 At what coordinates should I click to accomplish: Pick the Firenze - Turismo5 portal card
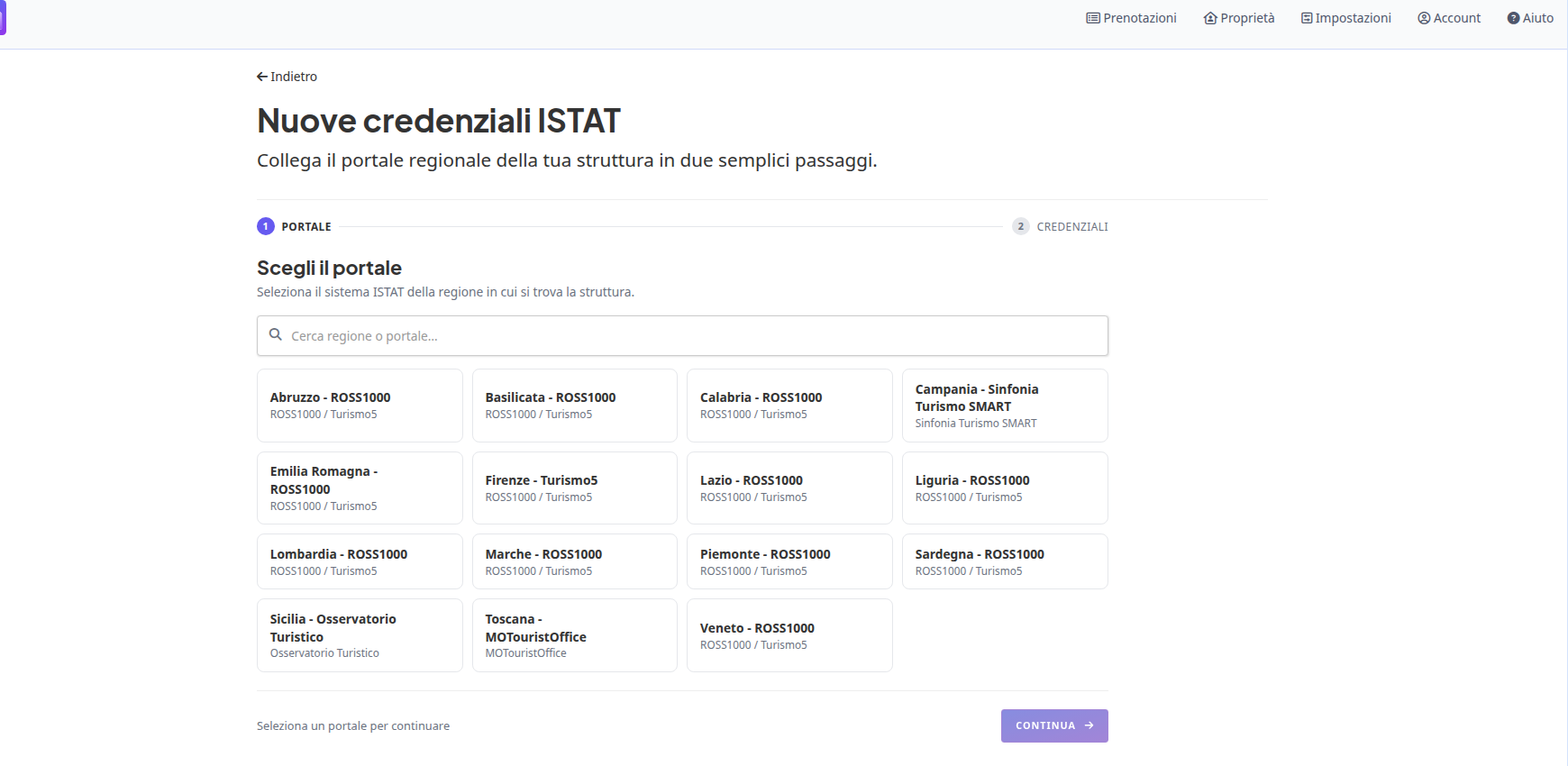[x=575, y=488]
